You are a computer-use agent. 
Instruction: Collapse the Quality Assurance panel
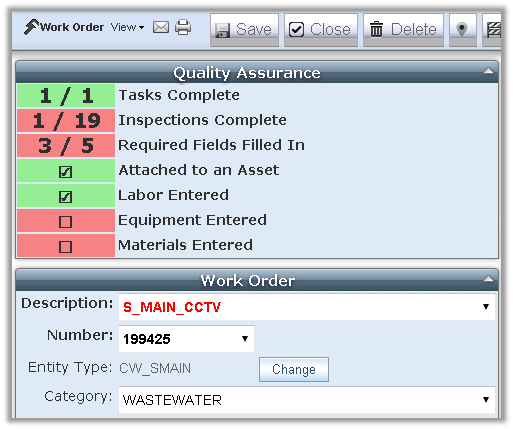click(x=488, y=71)
